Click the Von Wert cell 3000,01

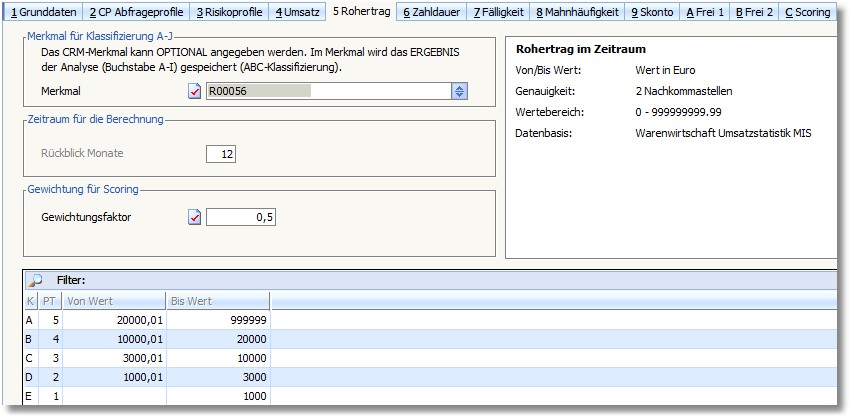tap(114, 358)
